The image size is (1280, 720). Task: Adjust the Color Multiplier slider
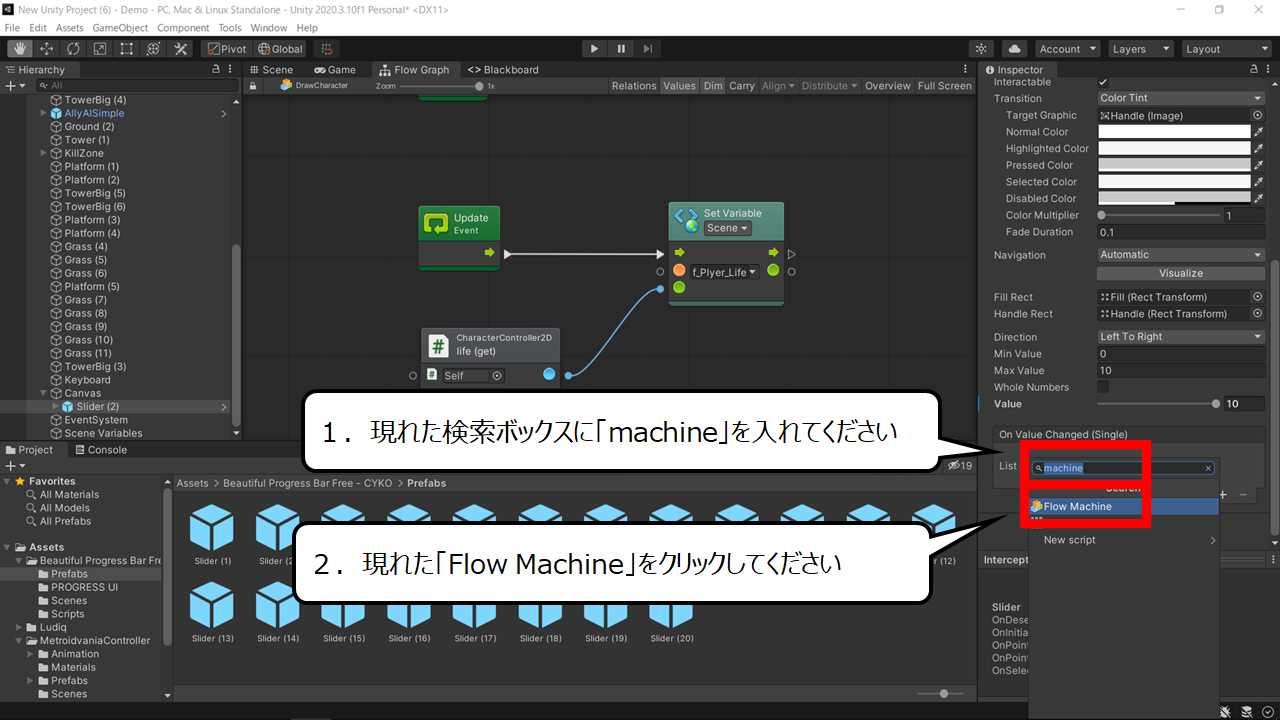(x=1160, y=215)
